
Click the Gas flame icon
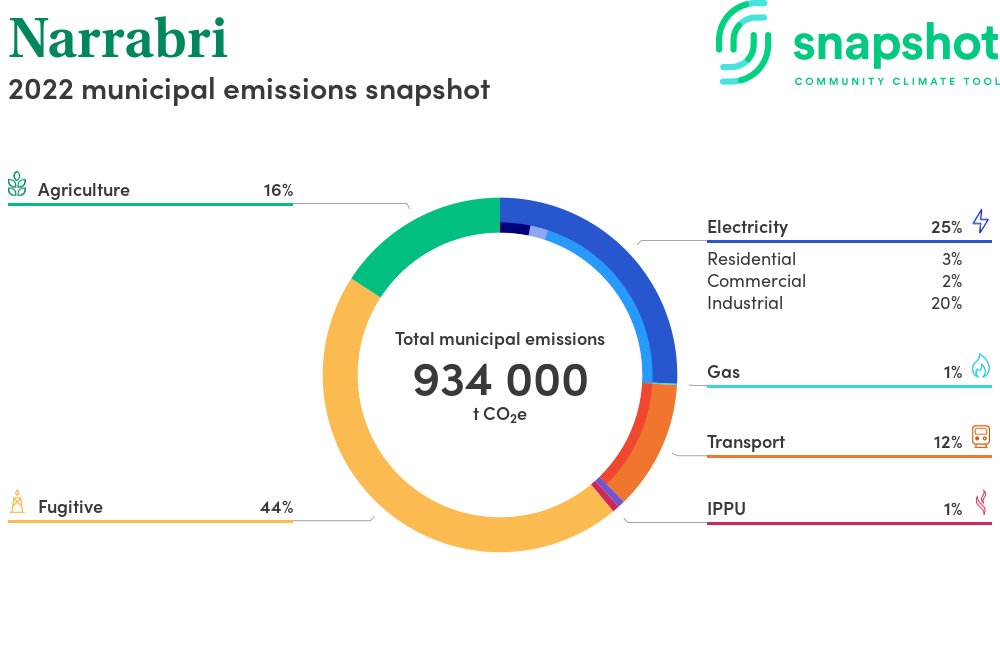[x=980, y=367]
